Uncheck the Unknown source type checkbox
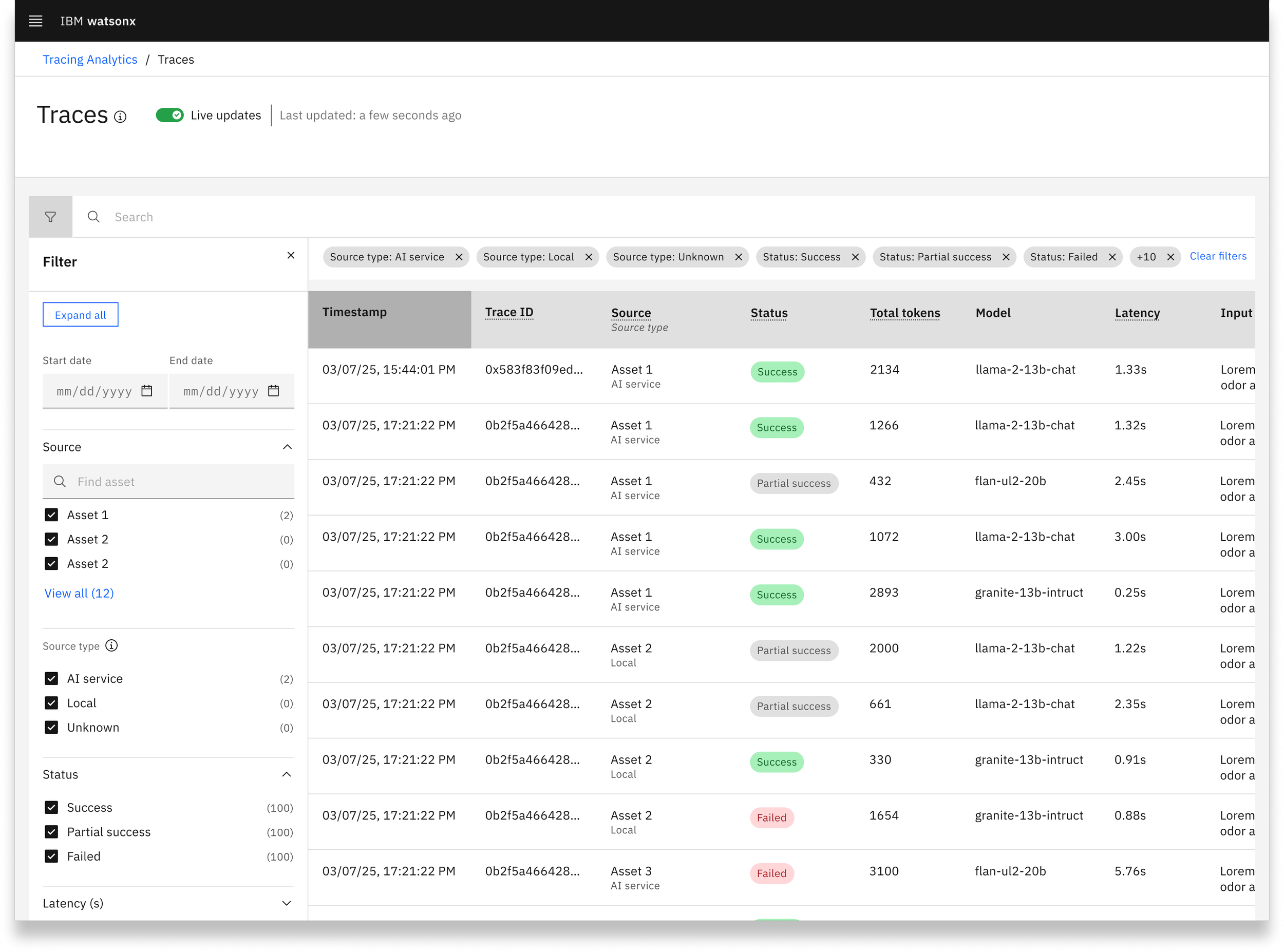 pyautogui.click(x=51, y=728)
